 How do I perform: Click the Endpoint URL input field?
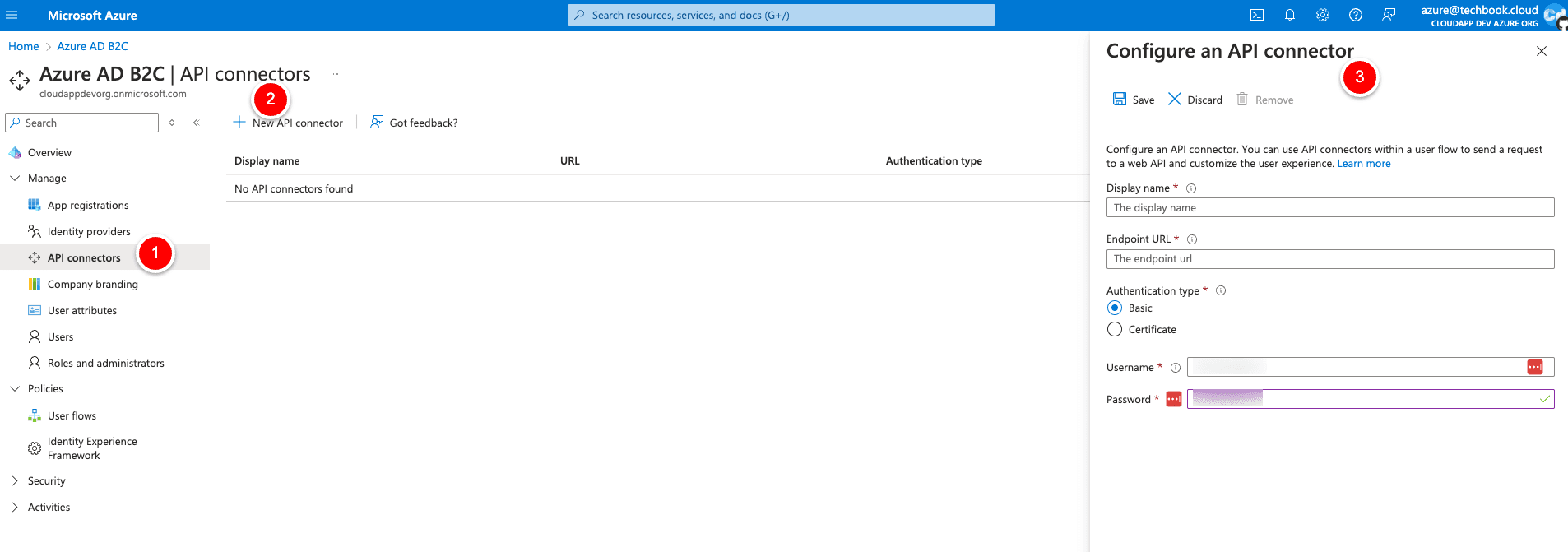point(1329,259)
